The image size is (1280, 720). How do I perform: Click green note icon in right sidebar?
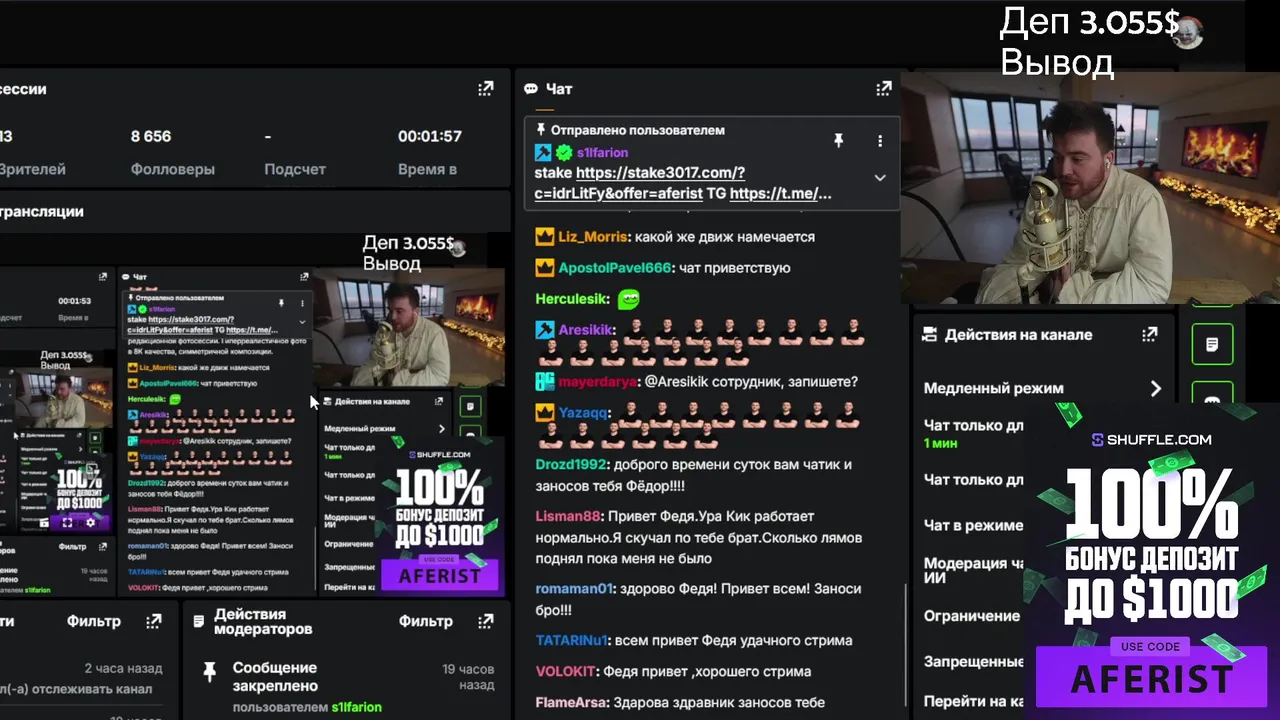point(1212,345)
